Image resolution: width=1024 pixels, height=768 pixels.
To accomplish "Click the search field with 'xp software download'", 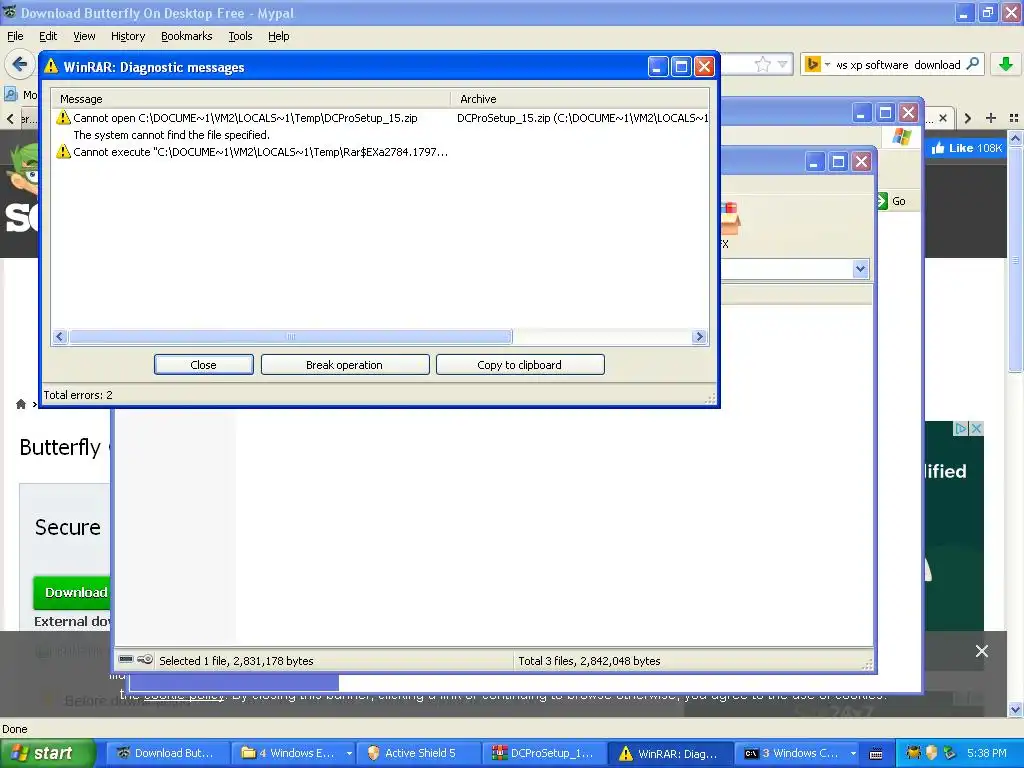I will (898, 65).
